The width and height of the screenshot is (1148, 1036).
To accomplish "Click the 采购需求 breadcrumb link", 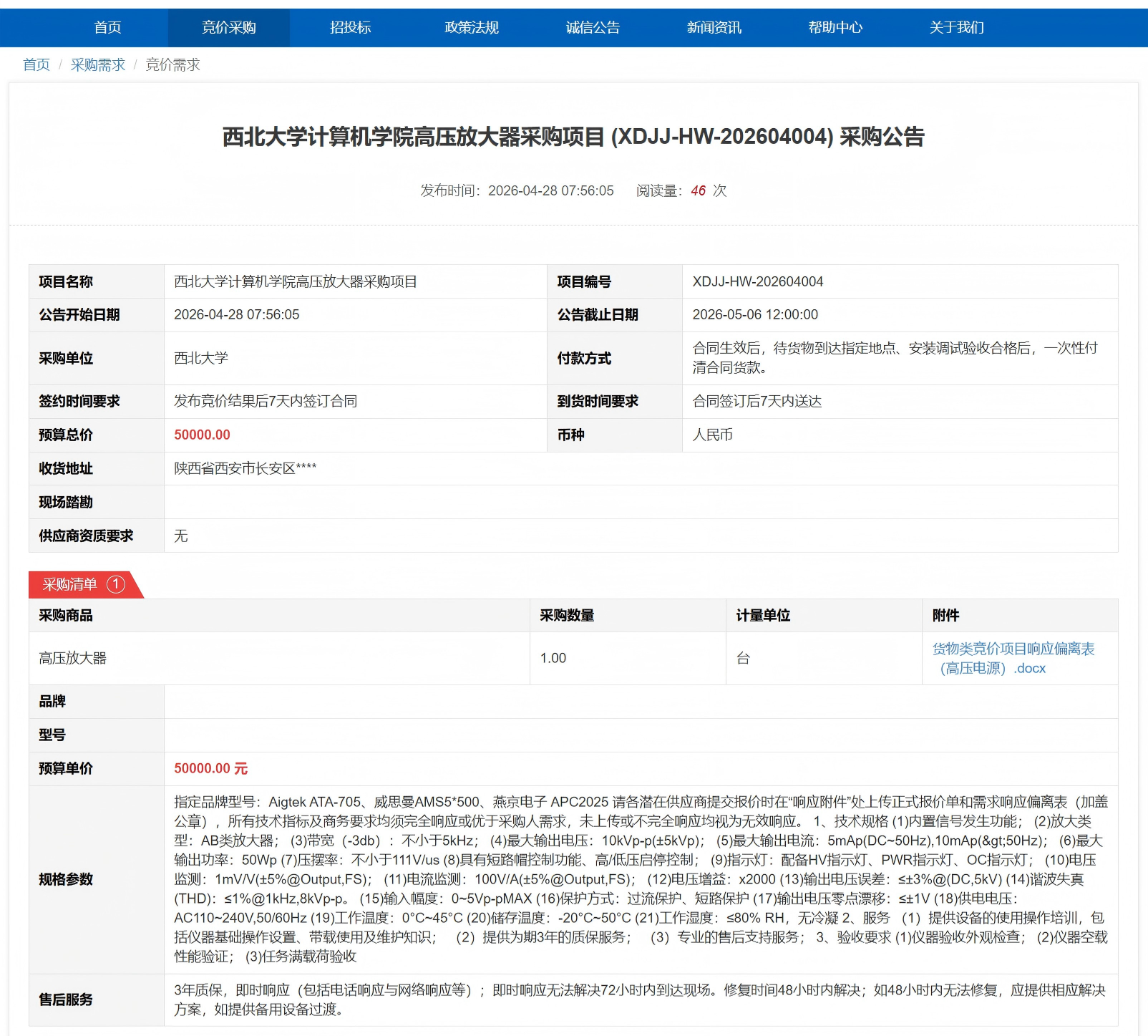I will (x=98, y=65).
